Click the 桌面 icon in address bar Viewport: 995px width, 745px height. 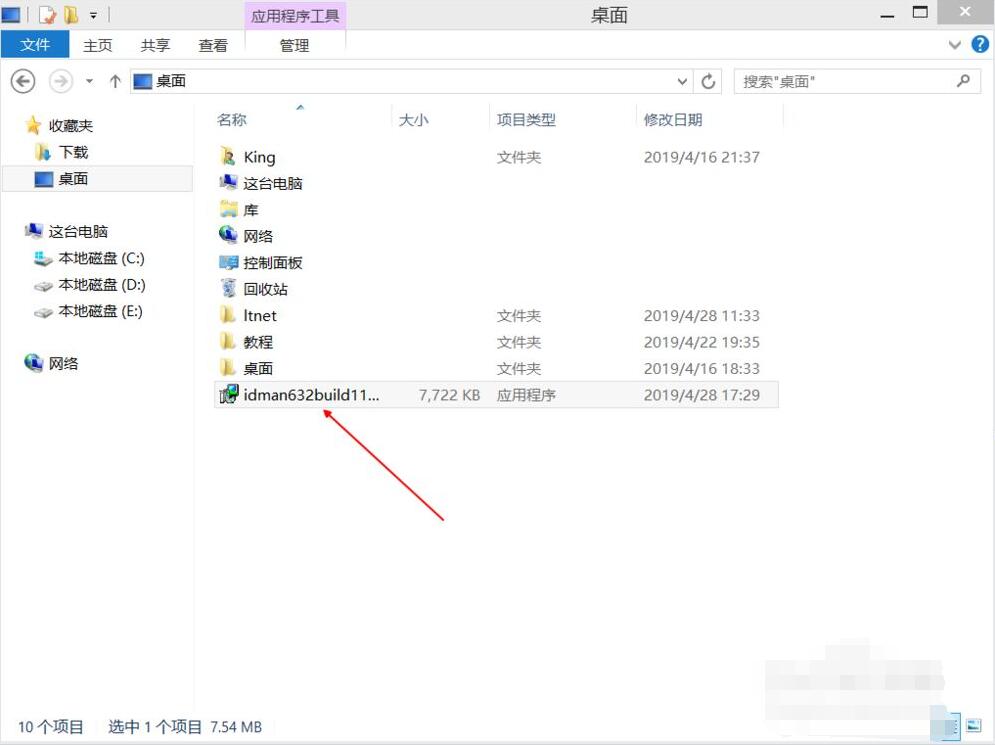pyautogui.click(x=143, y=81)
